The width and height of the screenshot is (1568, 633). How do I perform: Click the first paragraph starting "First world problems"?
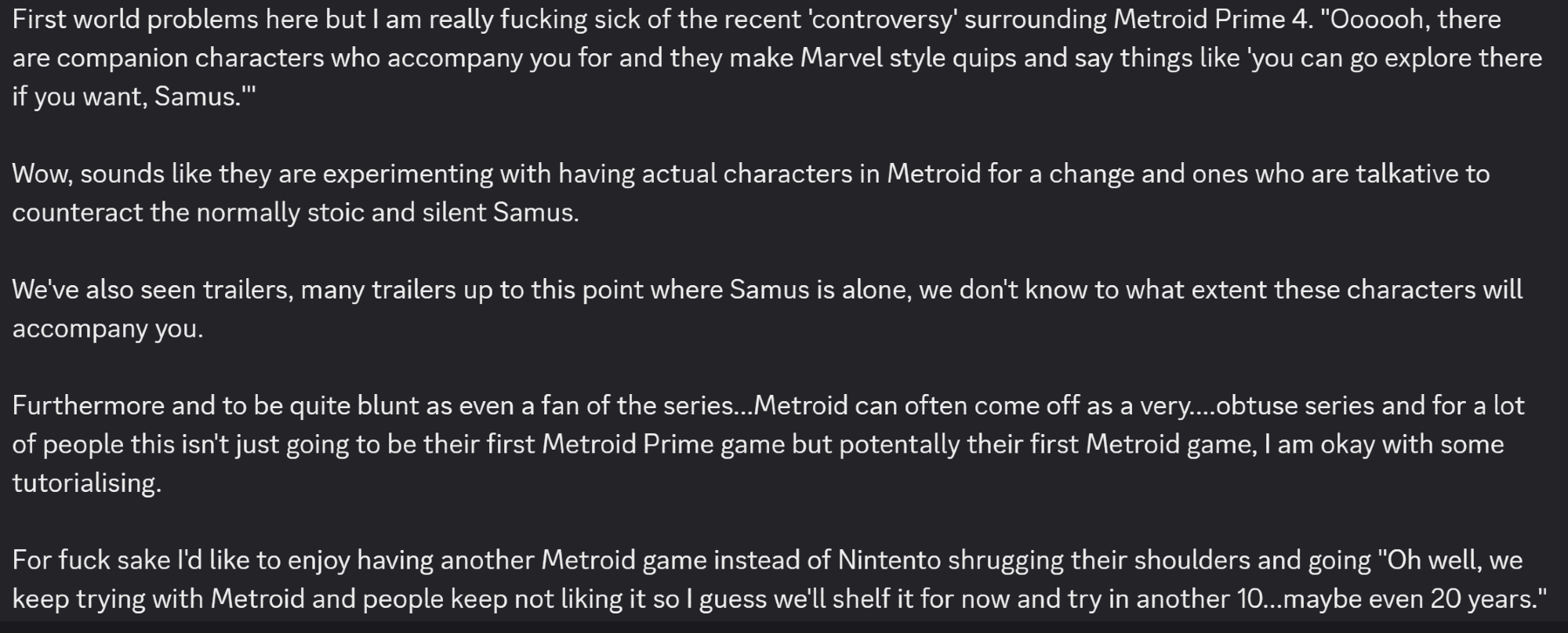776,57
